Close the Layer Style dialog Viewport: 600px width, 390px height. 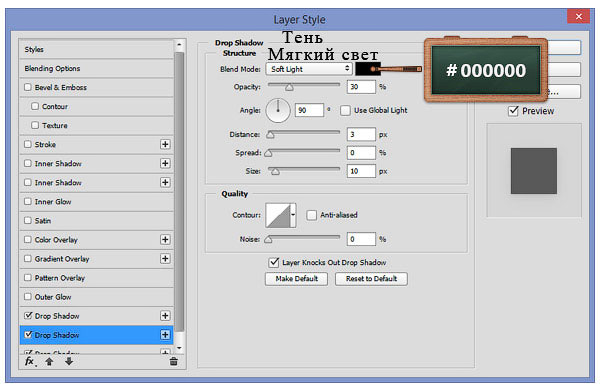tap(578, 16)
